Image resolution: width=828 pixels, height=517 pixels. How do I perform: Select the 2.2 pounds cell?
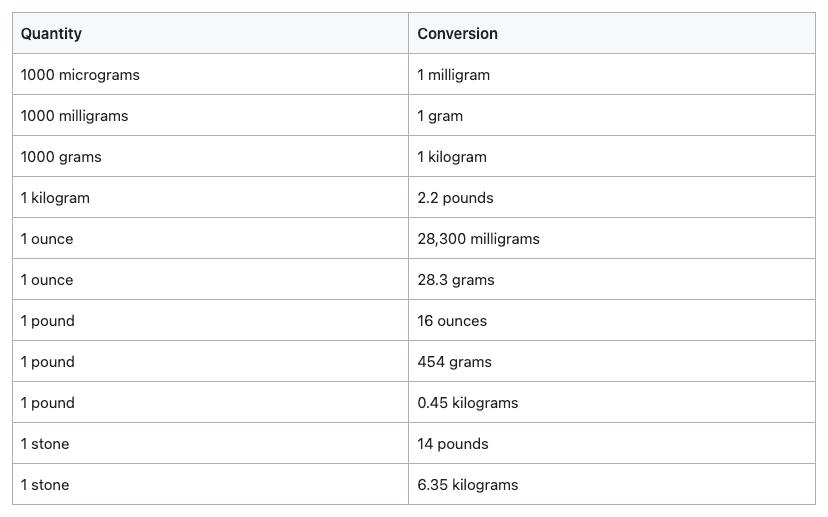click(x=611, y=198)
